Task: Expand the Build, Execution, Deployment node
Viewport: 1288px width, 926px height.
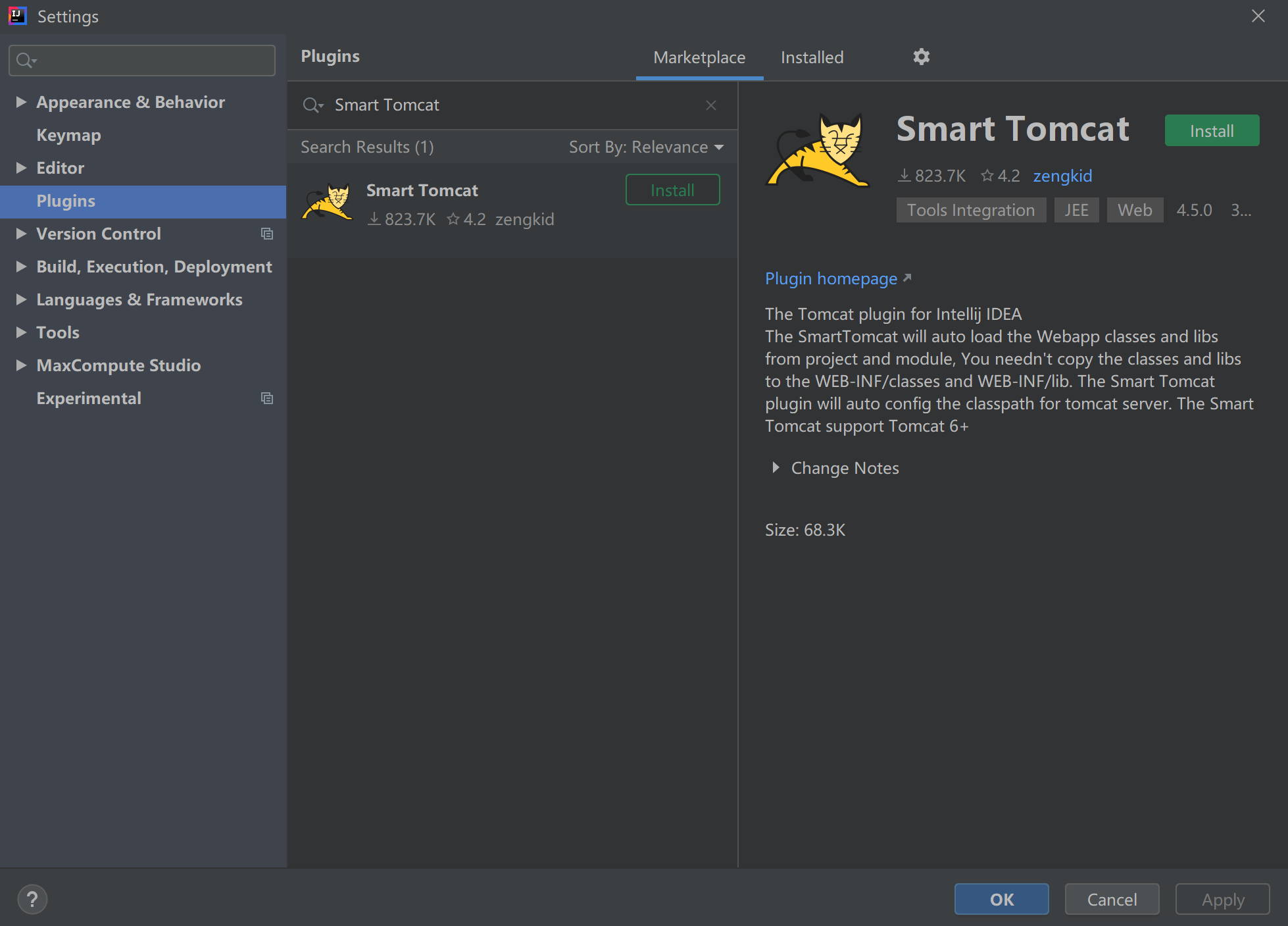Action: [x=21, y=267]
